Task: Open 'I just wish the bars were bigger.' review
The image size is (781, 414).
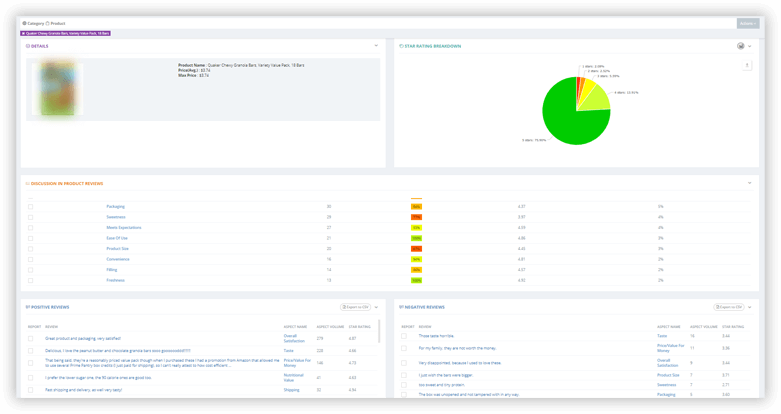Action: pyautogui.click(x=446, y=375)
